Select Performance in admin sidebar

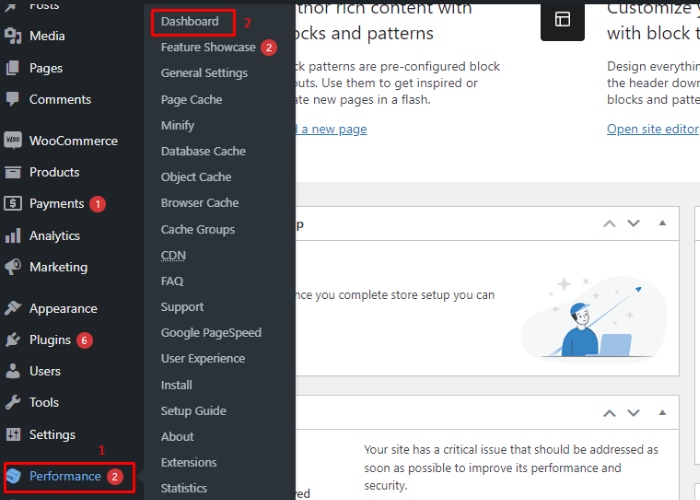[x=65, y=476]
